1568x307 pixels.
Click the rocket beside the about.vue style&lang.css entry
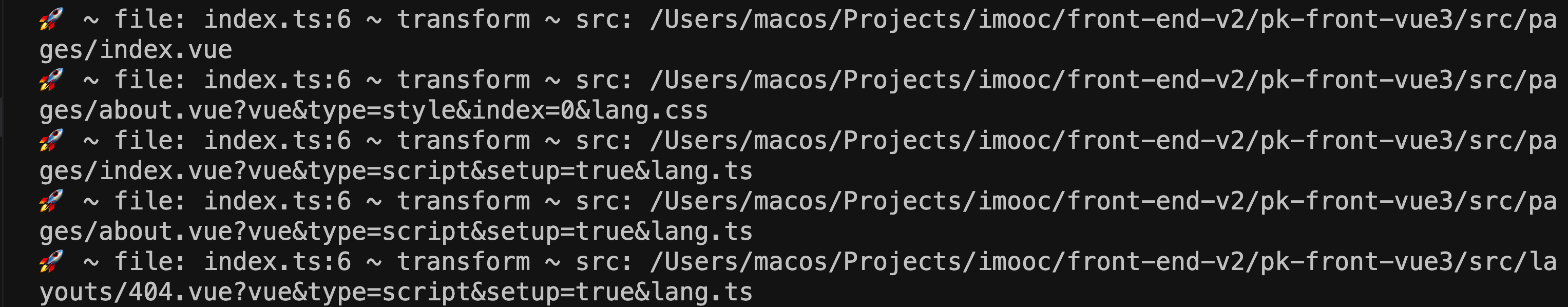52,80
